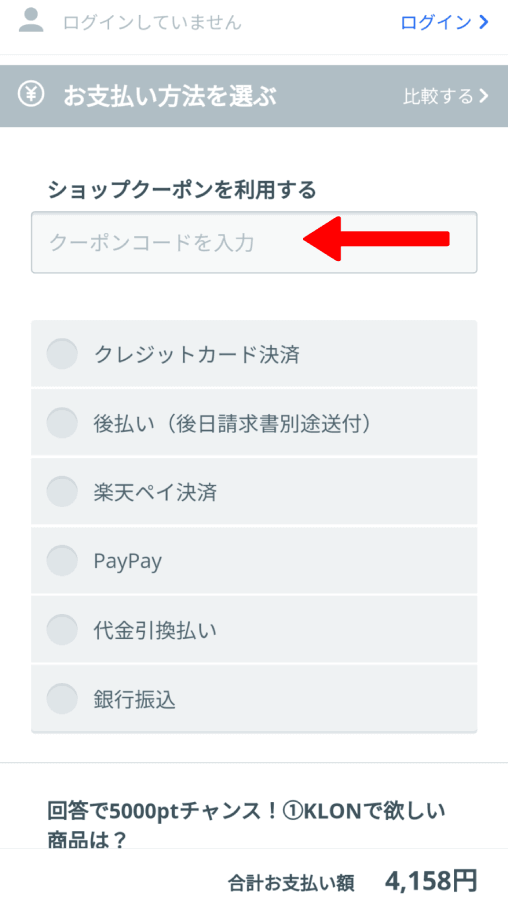The width and height of the screenshot is (508, 900).
Task: Click the 回答で5000ptチャンス survey heading
Action: pyautogui.click(x=246, y=826)
